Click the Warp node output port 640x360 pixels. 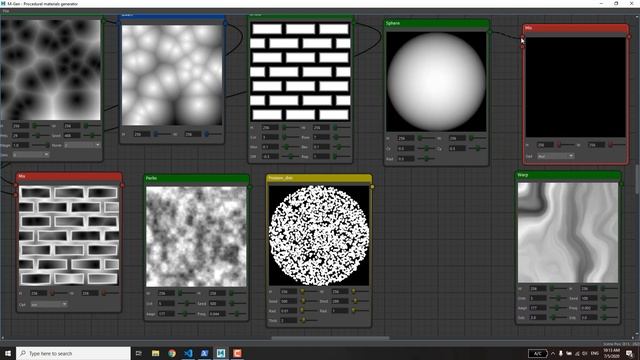[621, 184]
